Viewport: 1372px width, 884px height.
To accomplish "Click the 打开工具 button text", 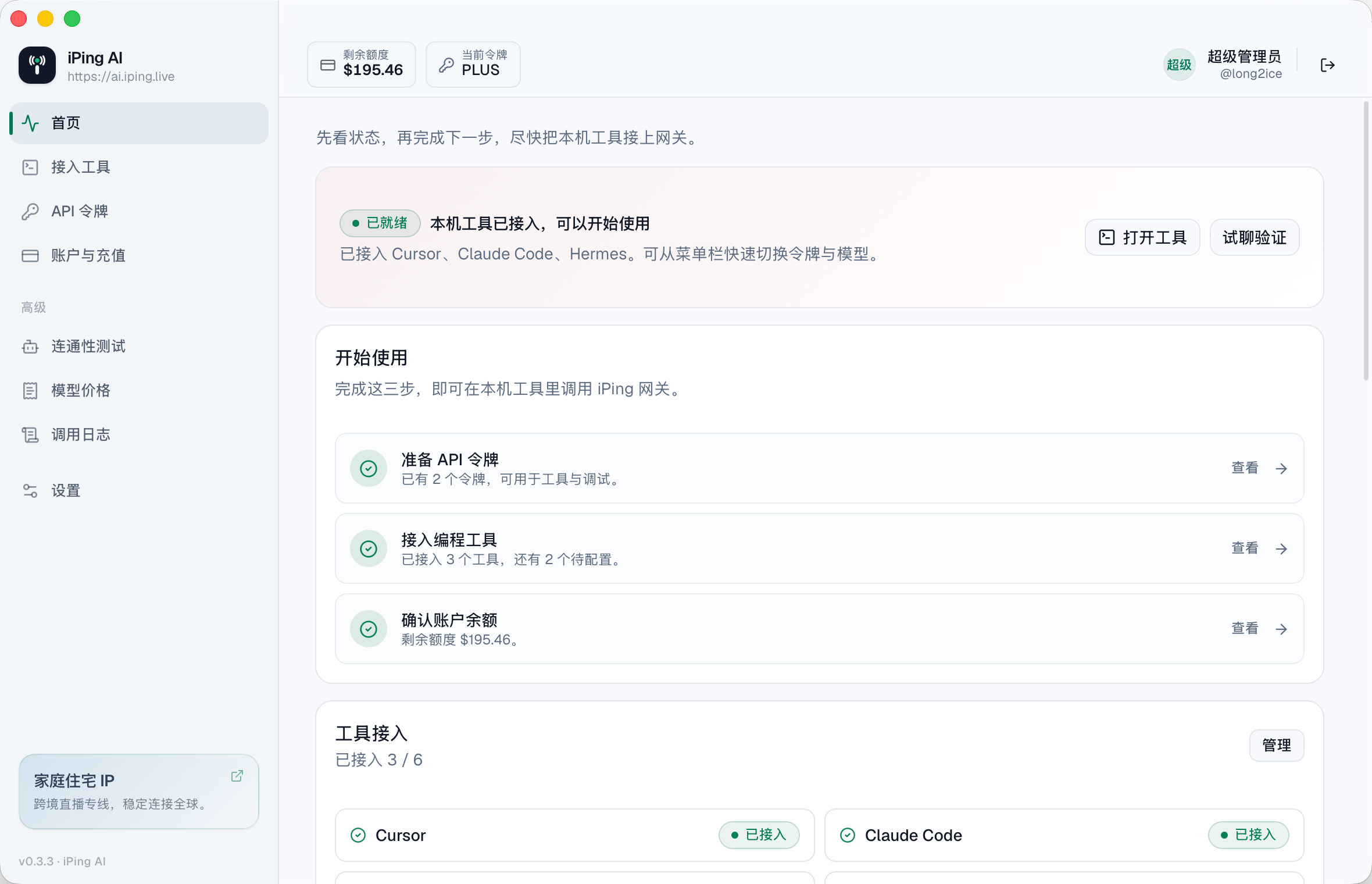I will pos(1155,237).
